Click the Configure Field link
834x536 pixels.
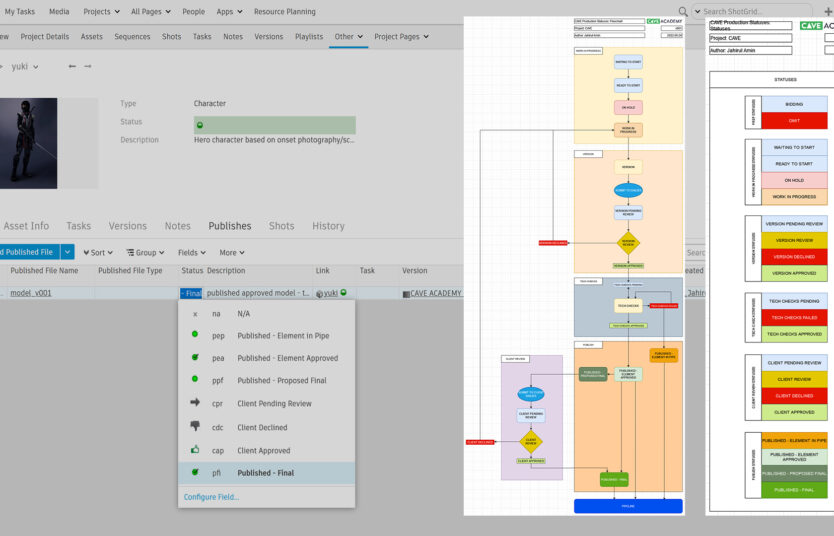coord(211,497)
